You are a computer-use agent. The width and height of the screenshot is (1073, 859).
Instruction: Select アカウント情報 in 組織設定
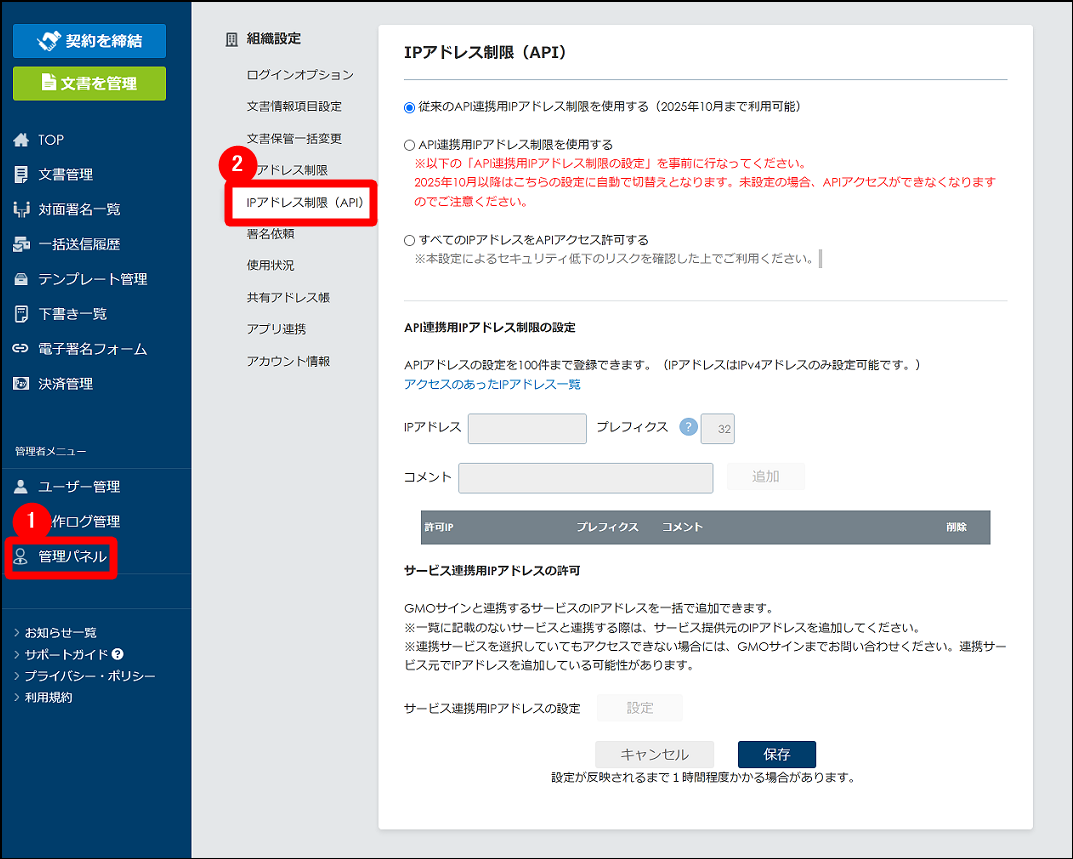coord(288,361)
